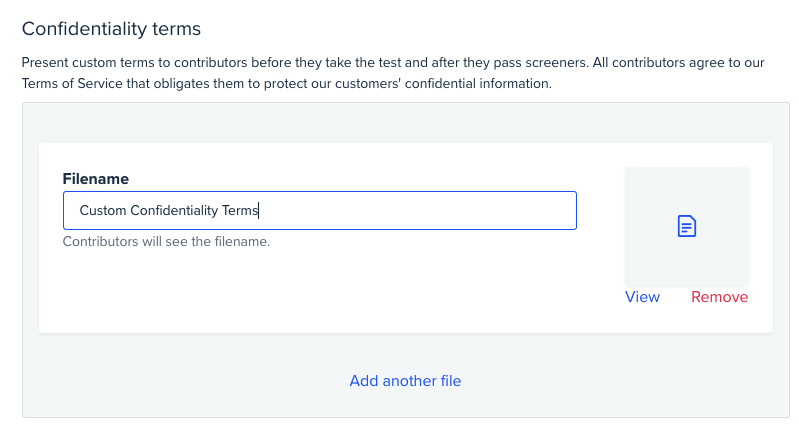799x425 pixels.
Task: Click the word 'Confidentiality' in filename input
Action: (x=174, y=210)
